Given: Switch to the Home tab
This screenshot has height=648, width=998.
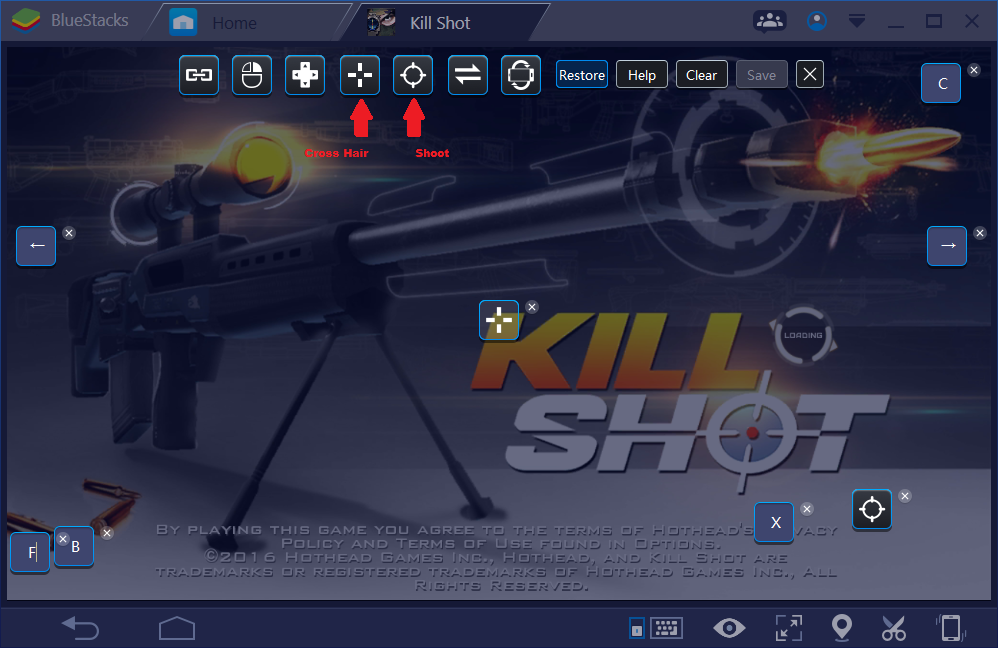Looking at the screenshot, I should coord(235,23).
